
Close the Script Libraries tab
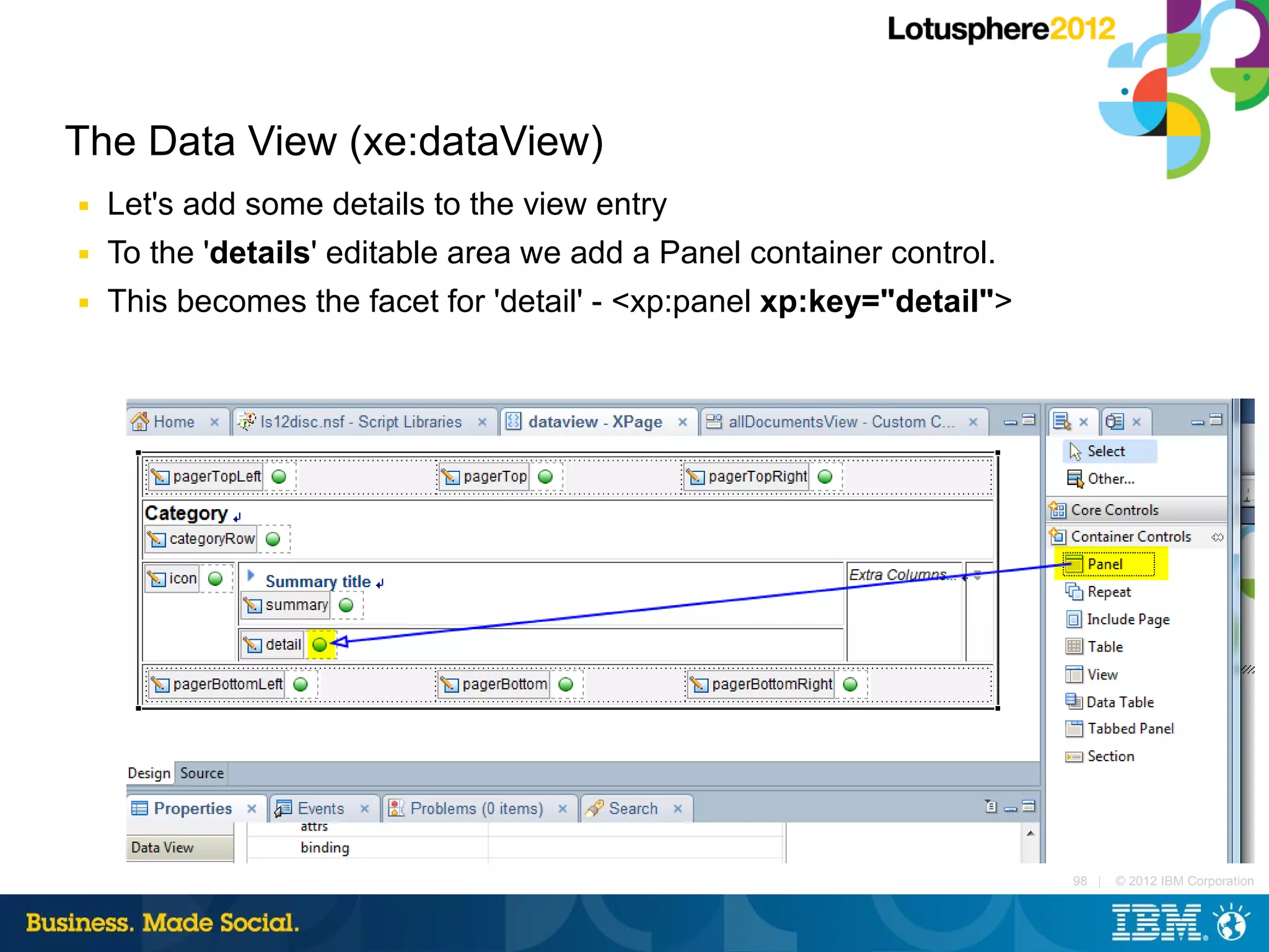482,422
